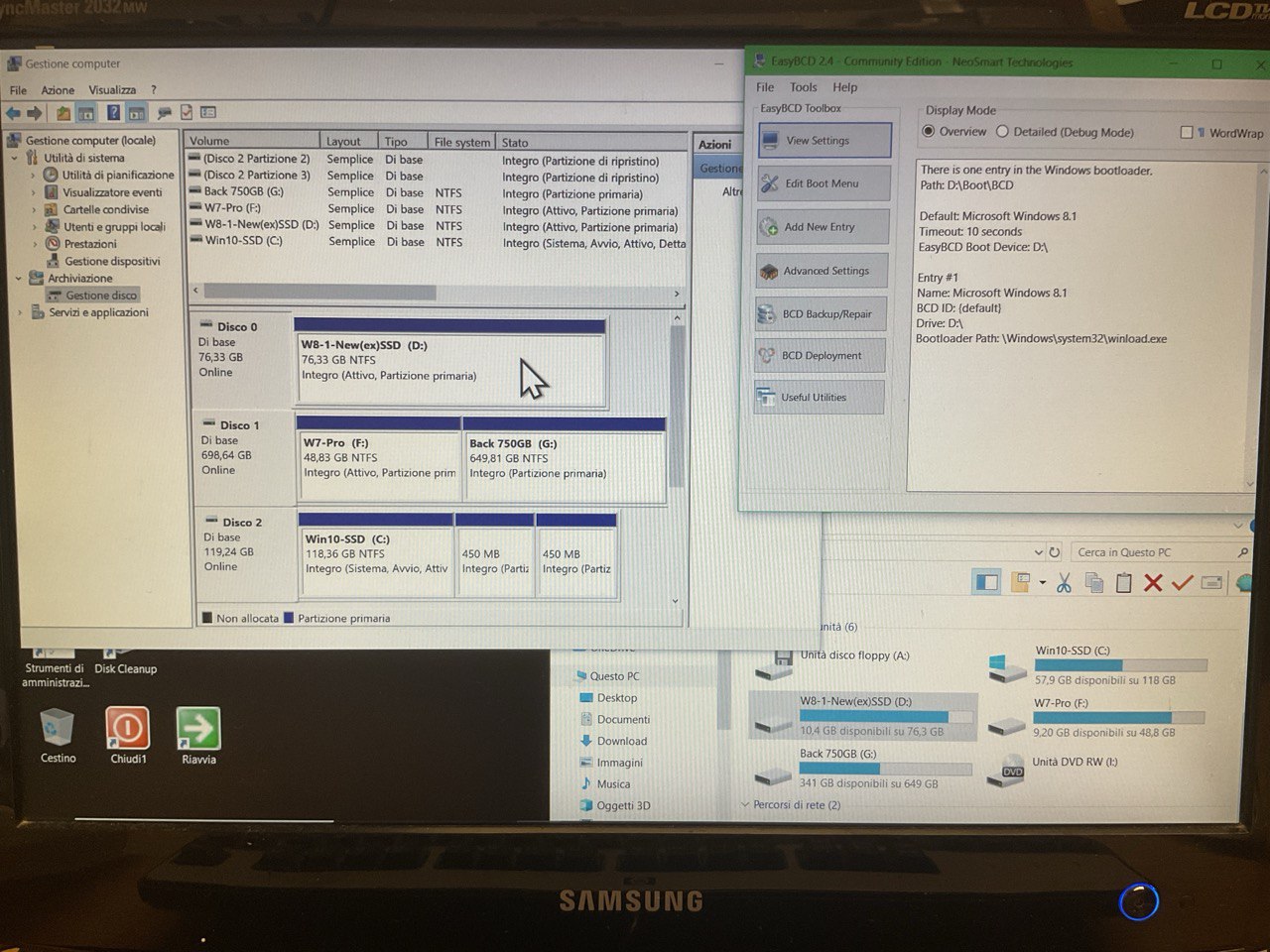This screenshot has width=1270, height=952.
Task: Open View Settings in EasyBCD
Action: pos(824,141)
